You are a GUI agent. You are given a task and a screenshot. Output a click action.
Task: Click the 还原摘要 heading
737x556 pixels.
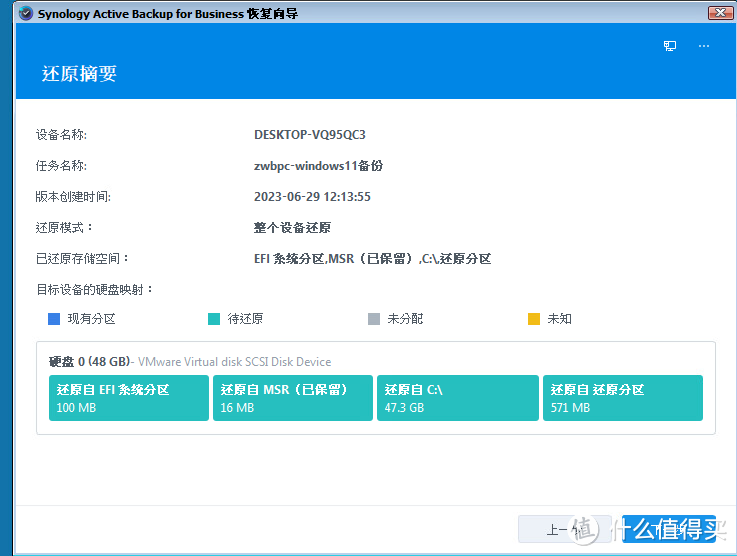[79, 73]
